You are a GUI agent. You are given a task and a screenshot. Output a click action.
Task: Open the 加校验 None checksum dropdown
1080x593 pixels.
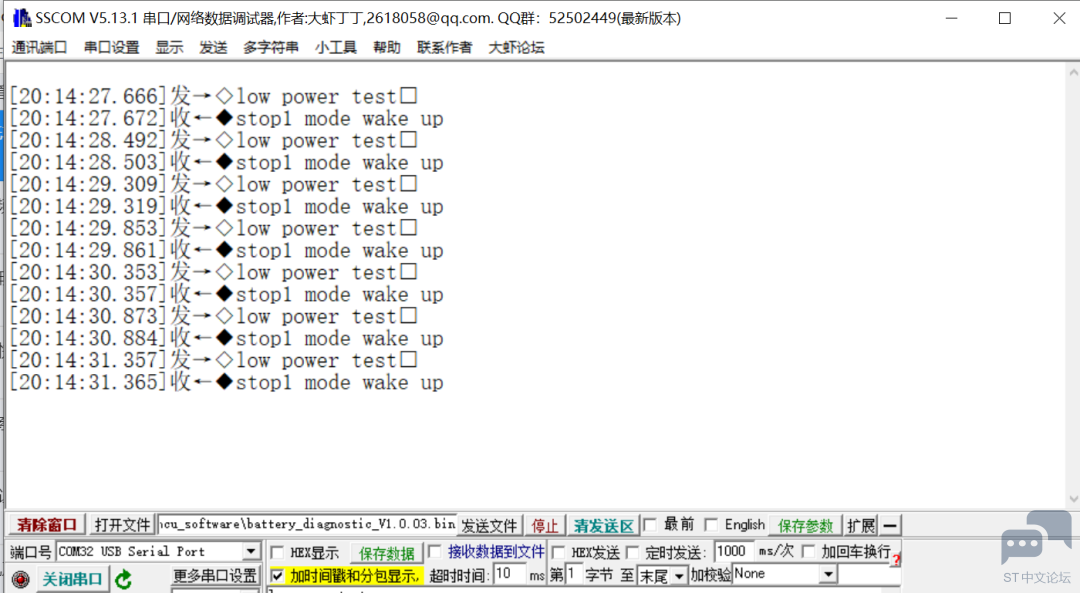828,574
